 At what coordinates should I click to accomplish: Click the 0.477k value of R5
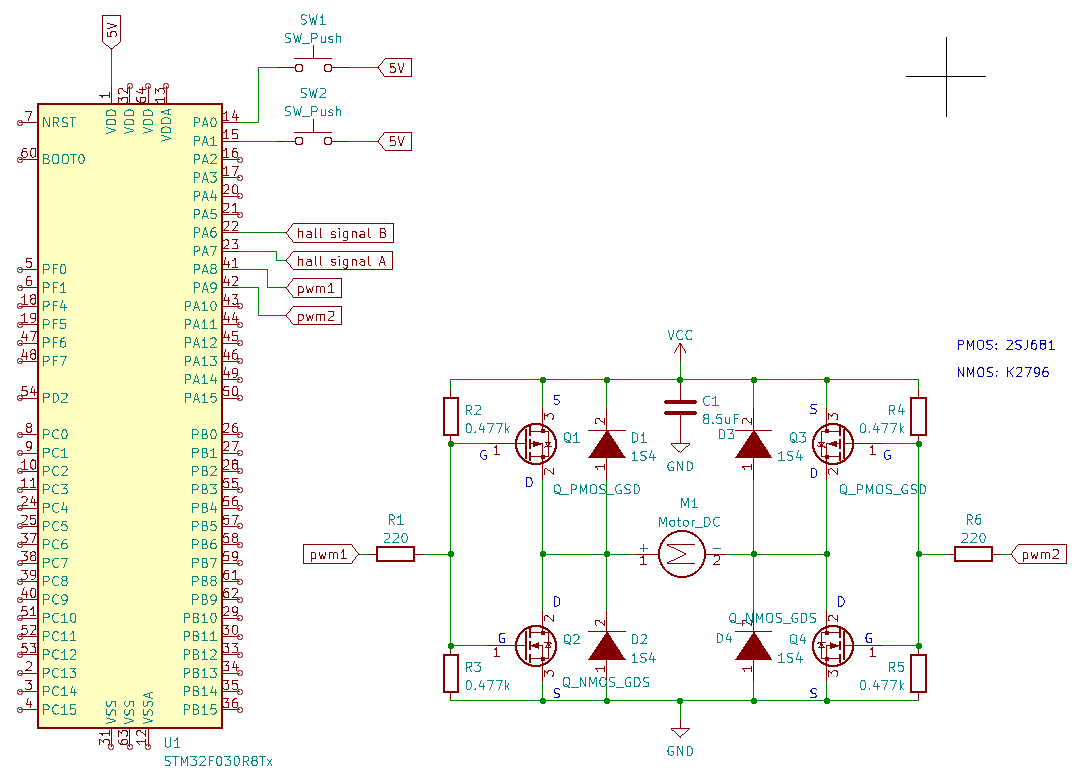(882, 685)
